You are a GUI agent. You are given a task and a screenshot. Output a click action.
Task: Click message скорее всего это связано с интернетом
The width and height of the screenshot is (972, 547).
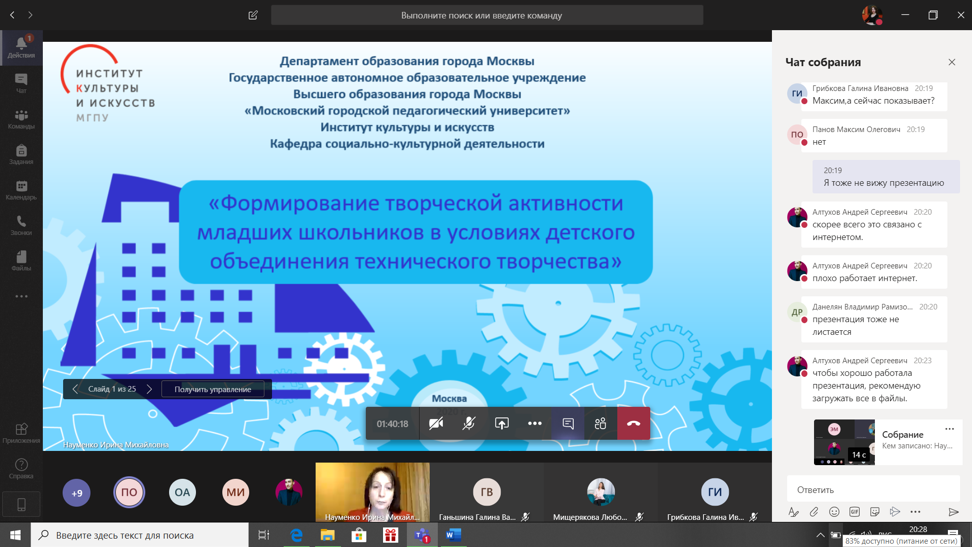[x=874, y=224]
